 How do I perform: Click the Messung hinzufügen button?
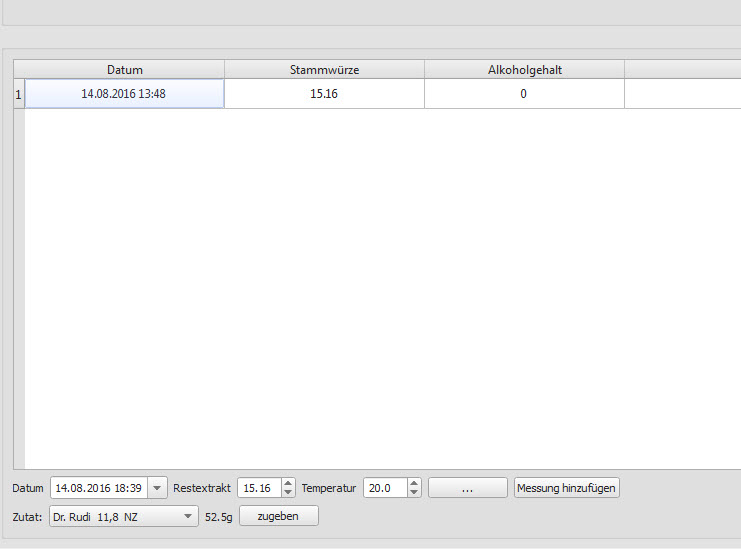click(566, 488)
